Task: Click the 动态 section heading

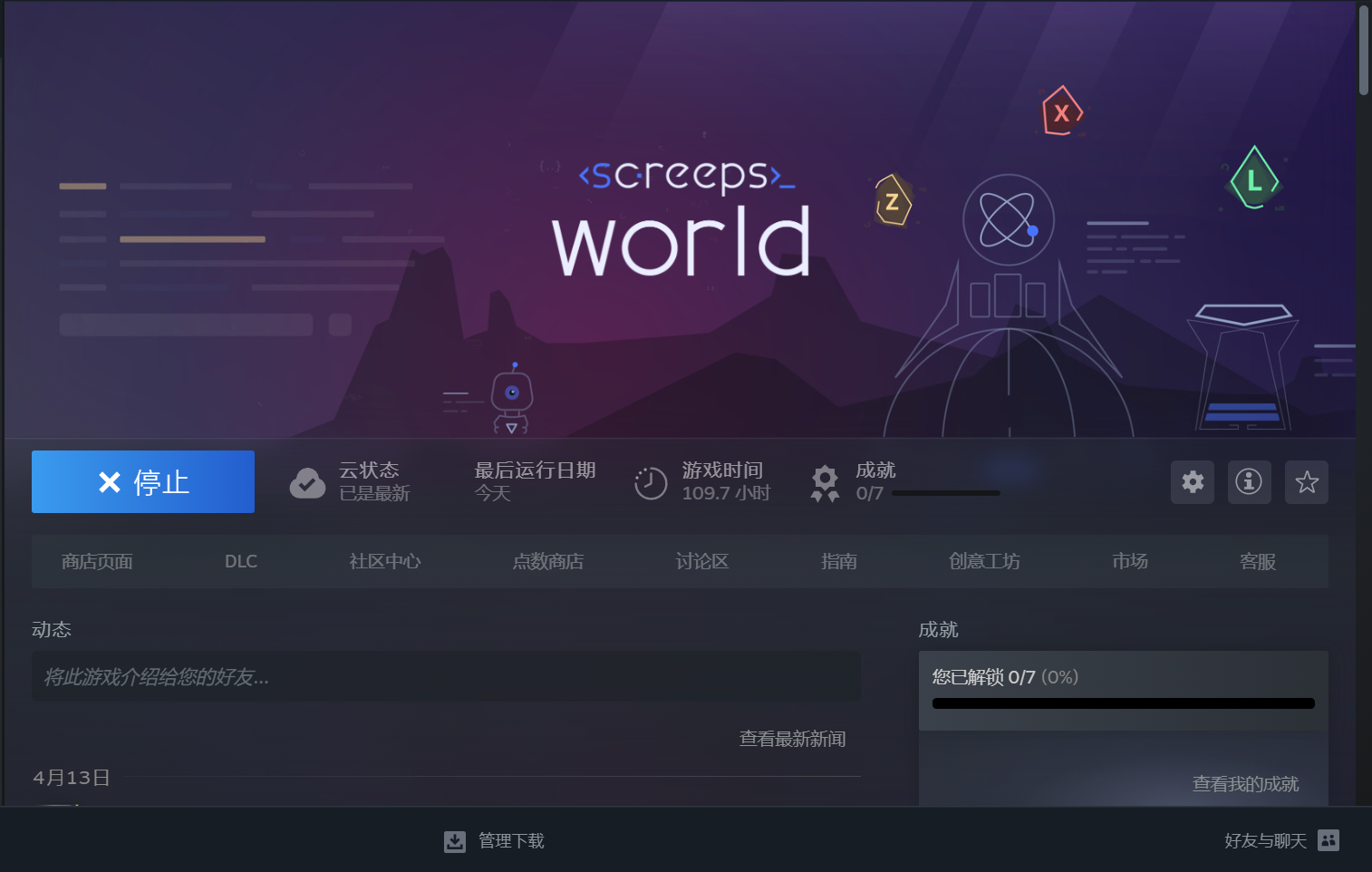Action: pos(52,629)
